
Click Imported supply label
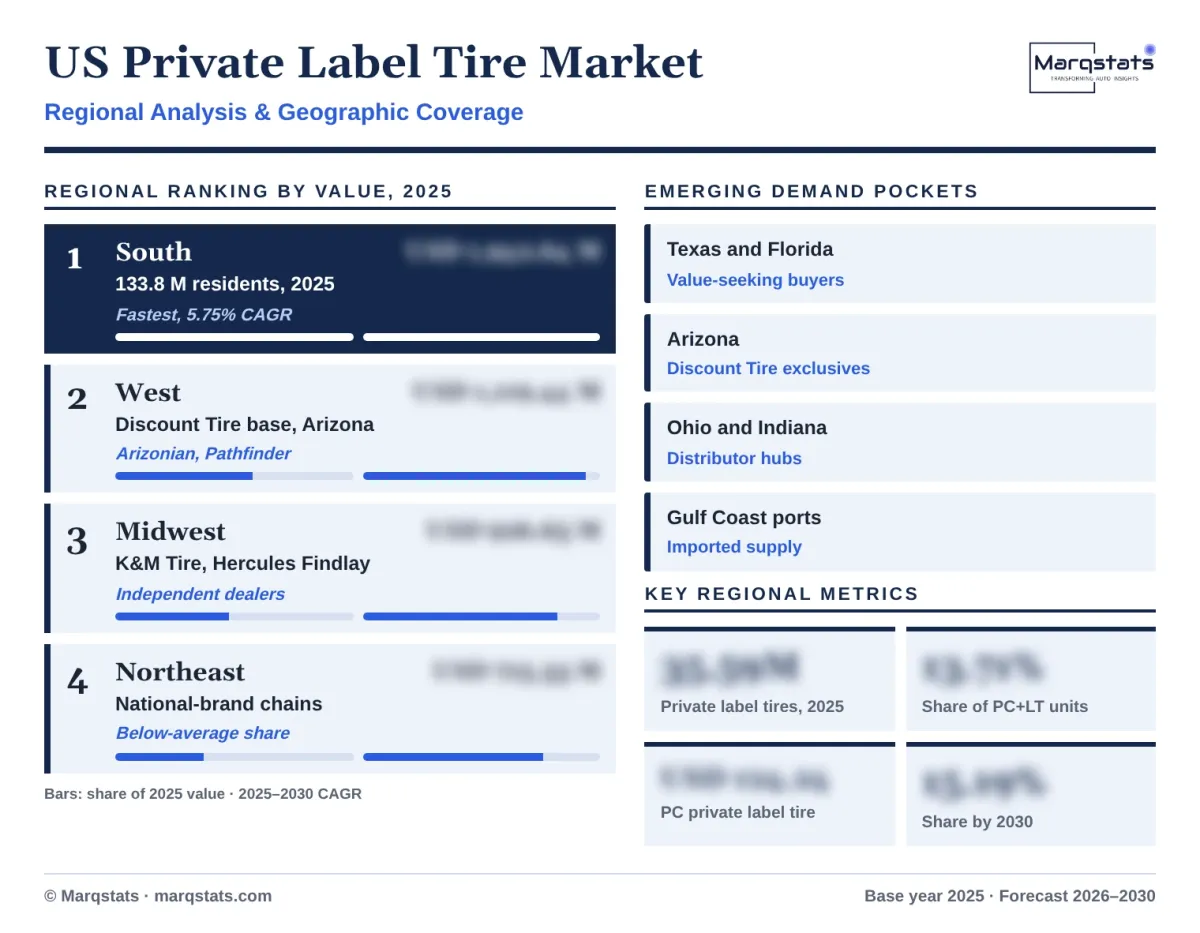(x=734, y=547)
